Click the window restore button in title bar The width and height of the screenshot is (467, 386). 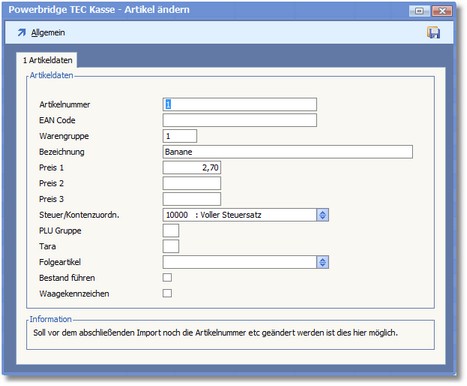(419, 11)
